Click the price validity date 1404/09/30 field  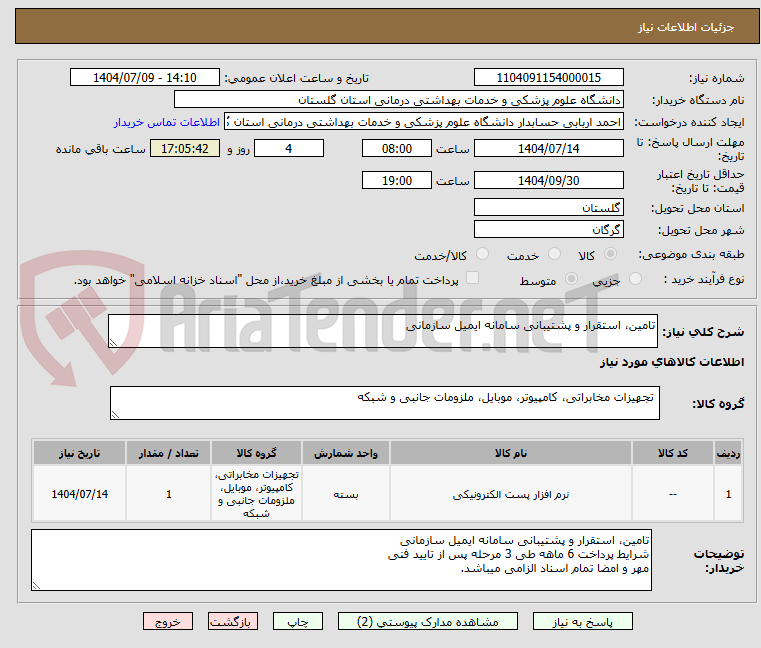pyautogui.click(x=548, y=181)
